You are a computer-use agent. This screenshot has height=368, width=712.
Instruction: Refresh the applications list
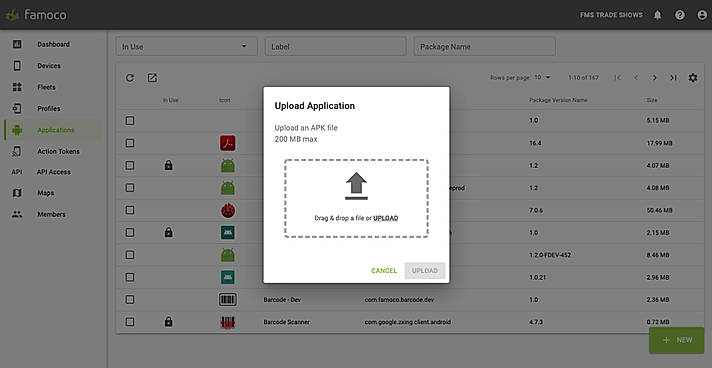130,78
